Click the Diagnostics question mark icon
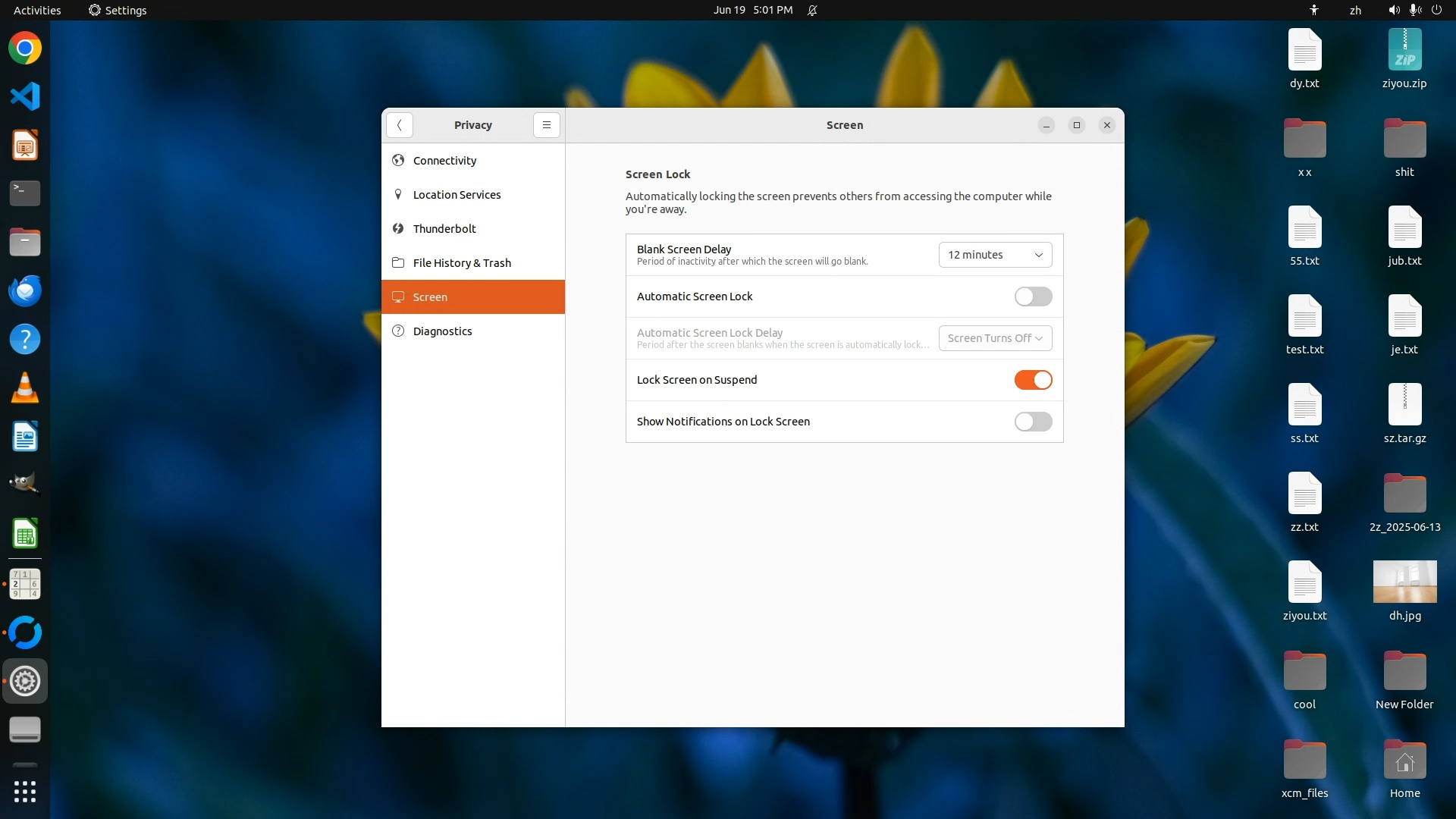This screenshot has width=1456, height=819. coord(398,331)
